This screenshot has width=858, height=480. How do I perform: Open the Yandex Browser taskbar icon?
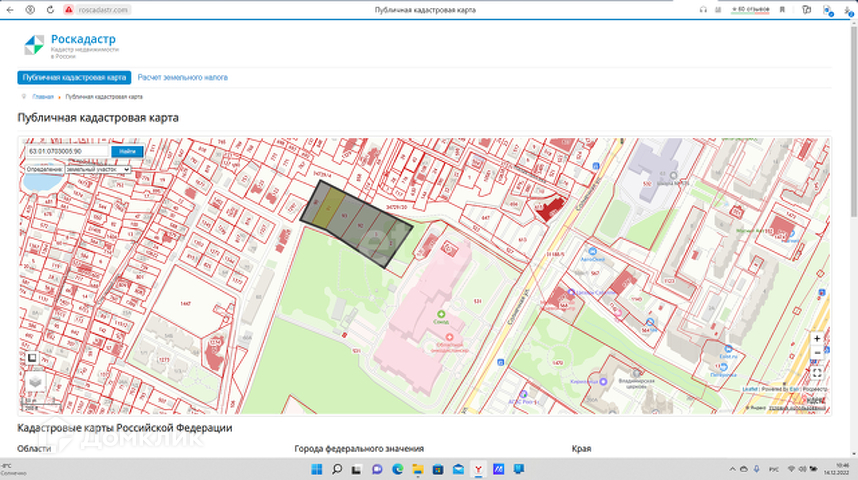(478, 469)
